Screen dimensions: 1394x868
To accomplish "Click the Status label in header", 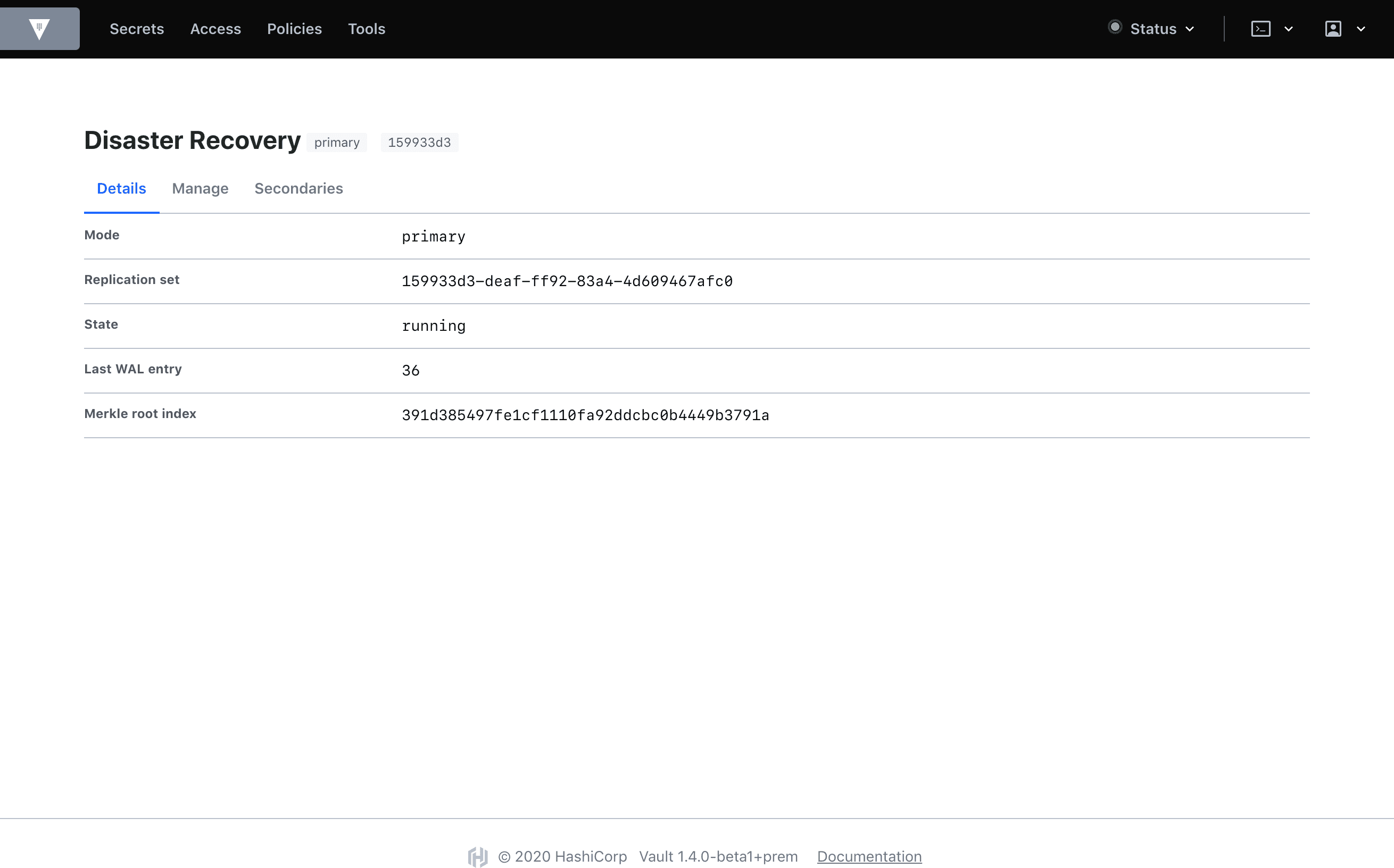I will click(x=1153, y=29).
